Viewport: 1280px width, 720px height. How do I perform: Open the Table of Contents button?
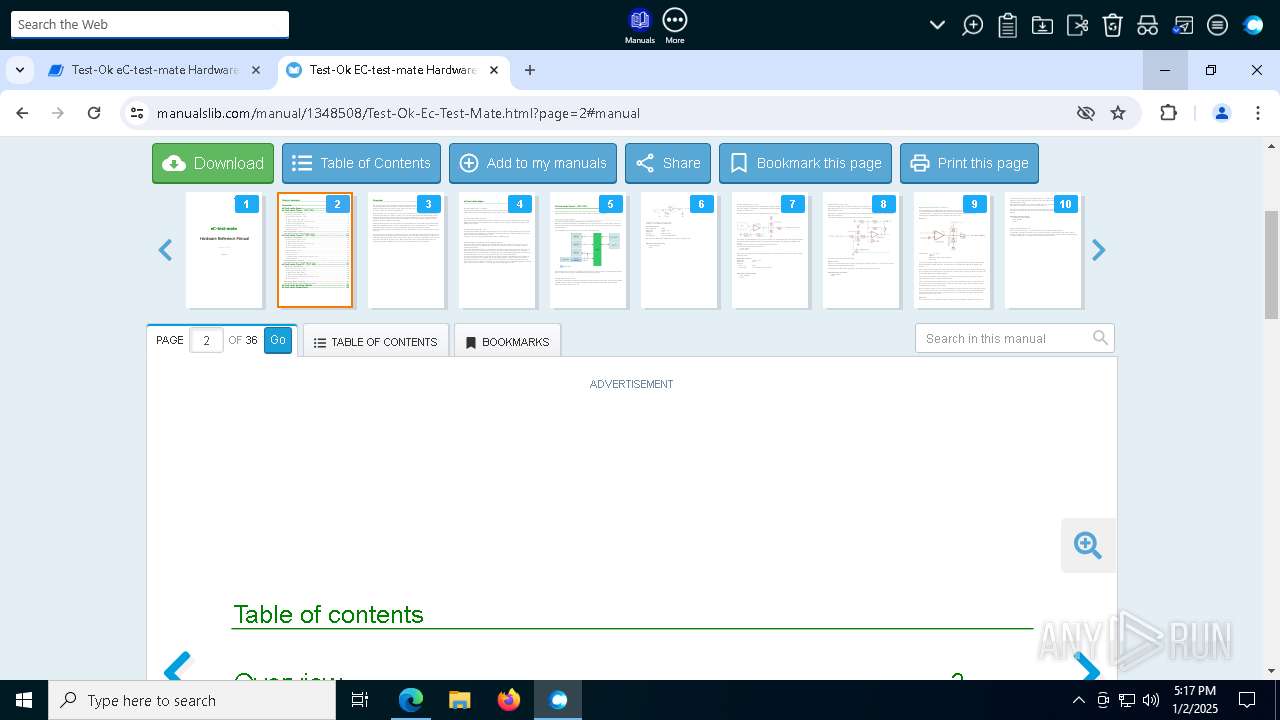(x=361, y=163)
